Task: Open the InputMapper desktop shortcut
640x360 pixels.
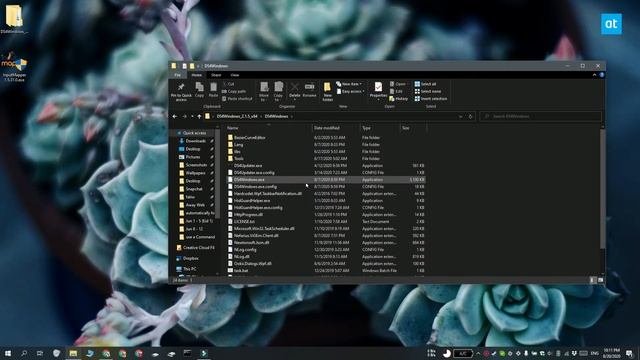Action: (14, 67)
